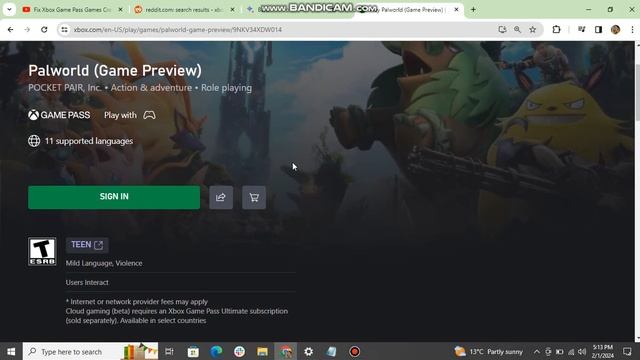The width and height of the screenshot is (640, 360).
Task: Click the Type here to search box
Action: click(90, 351)
